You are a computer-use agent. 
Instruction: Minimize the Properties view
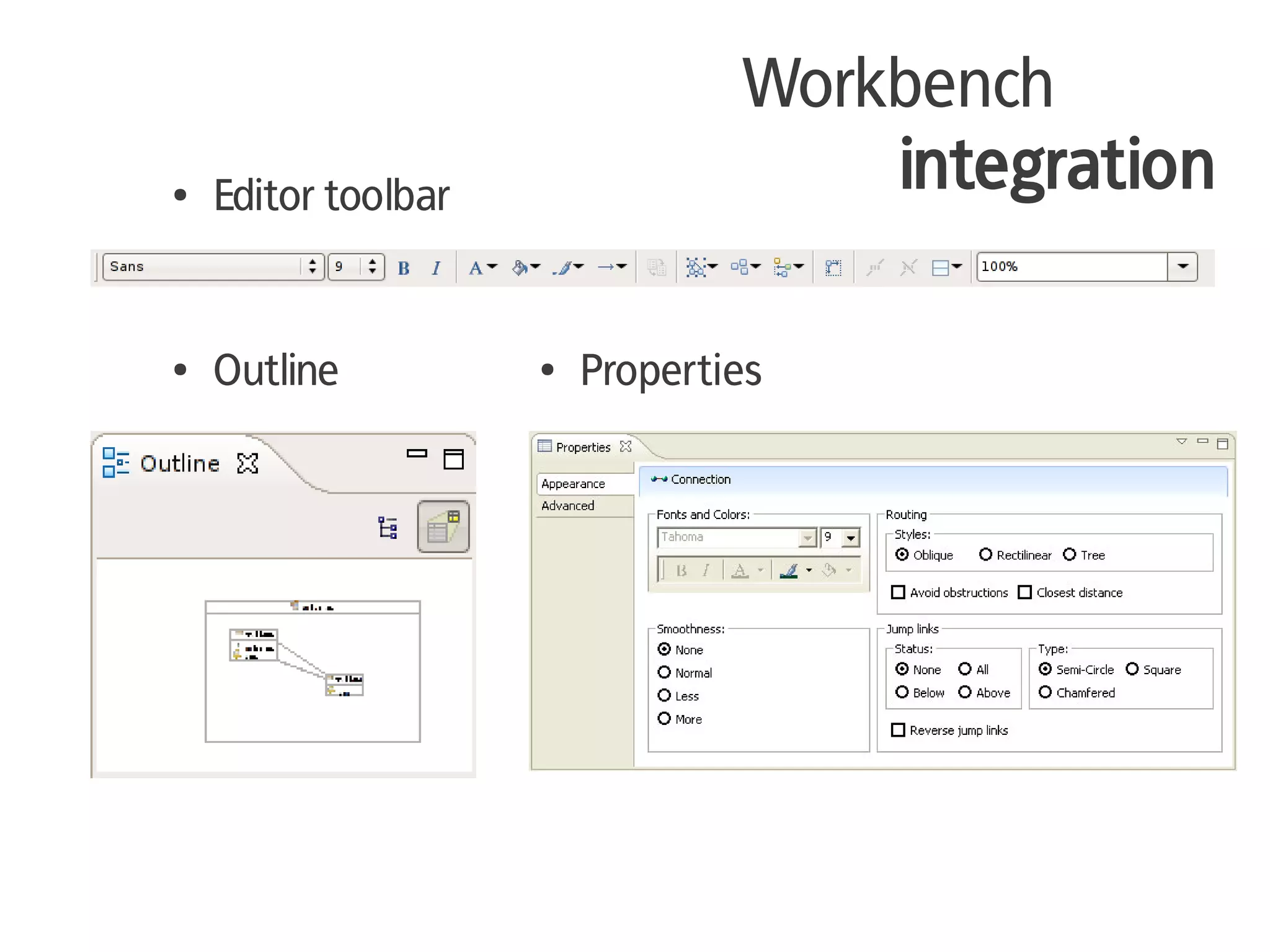pos(1202,441)
